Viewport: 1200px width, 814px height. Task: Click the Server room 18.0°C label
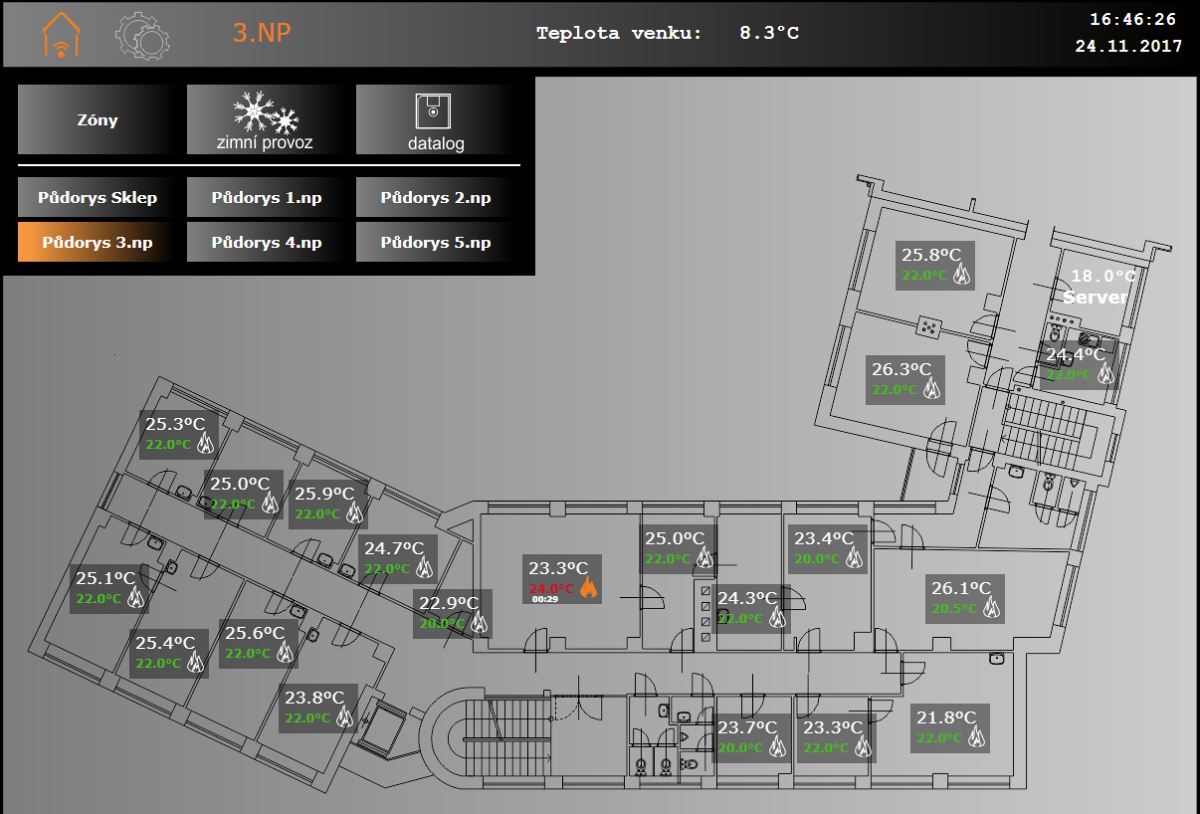(1098, 287)
